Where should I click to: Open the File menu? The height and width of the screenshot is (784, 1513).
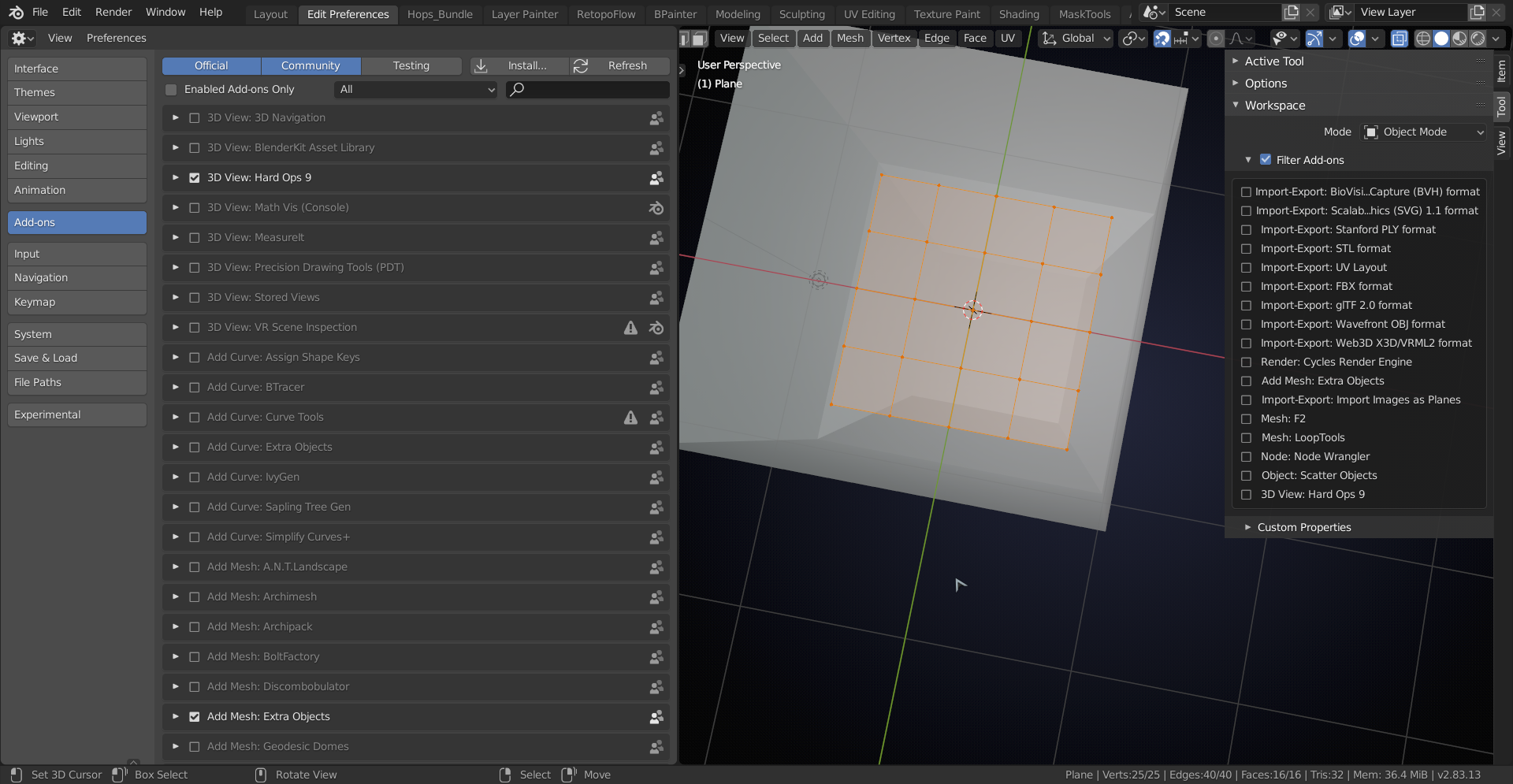pos(40,13)
